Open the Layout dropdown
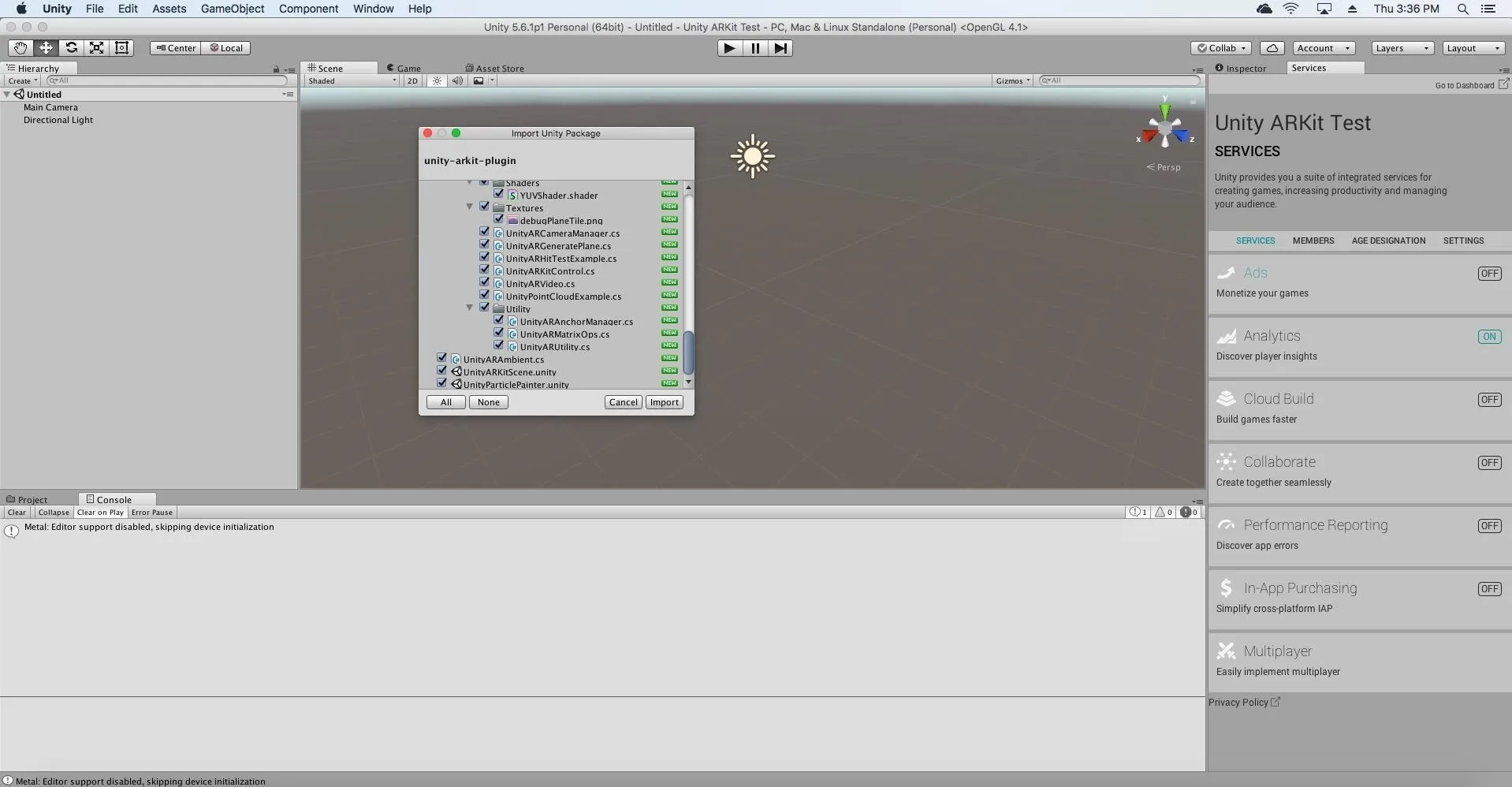This screenshot has height=787, width=1512. pos(1473,48)
